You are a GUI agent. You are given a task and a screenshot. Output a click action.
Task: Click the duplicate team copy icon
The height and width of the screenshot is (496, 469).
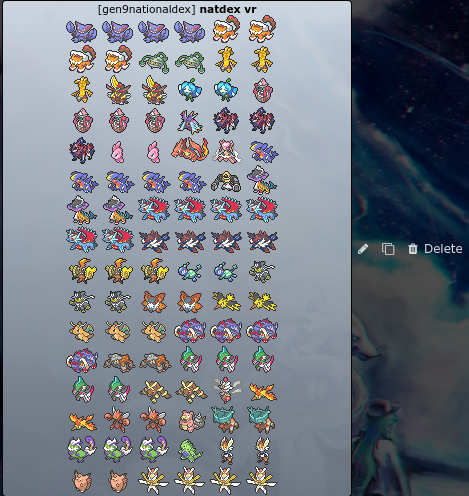[x=388, y=249]
